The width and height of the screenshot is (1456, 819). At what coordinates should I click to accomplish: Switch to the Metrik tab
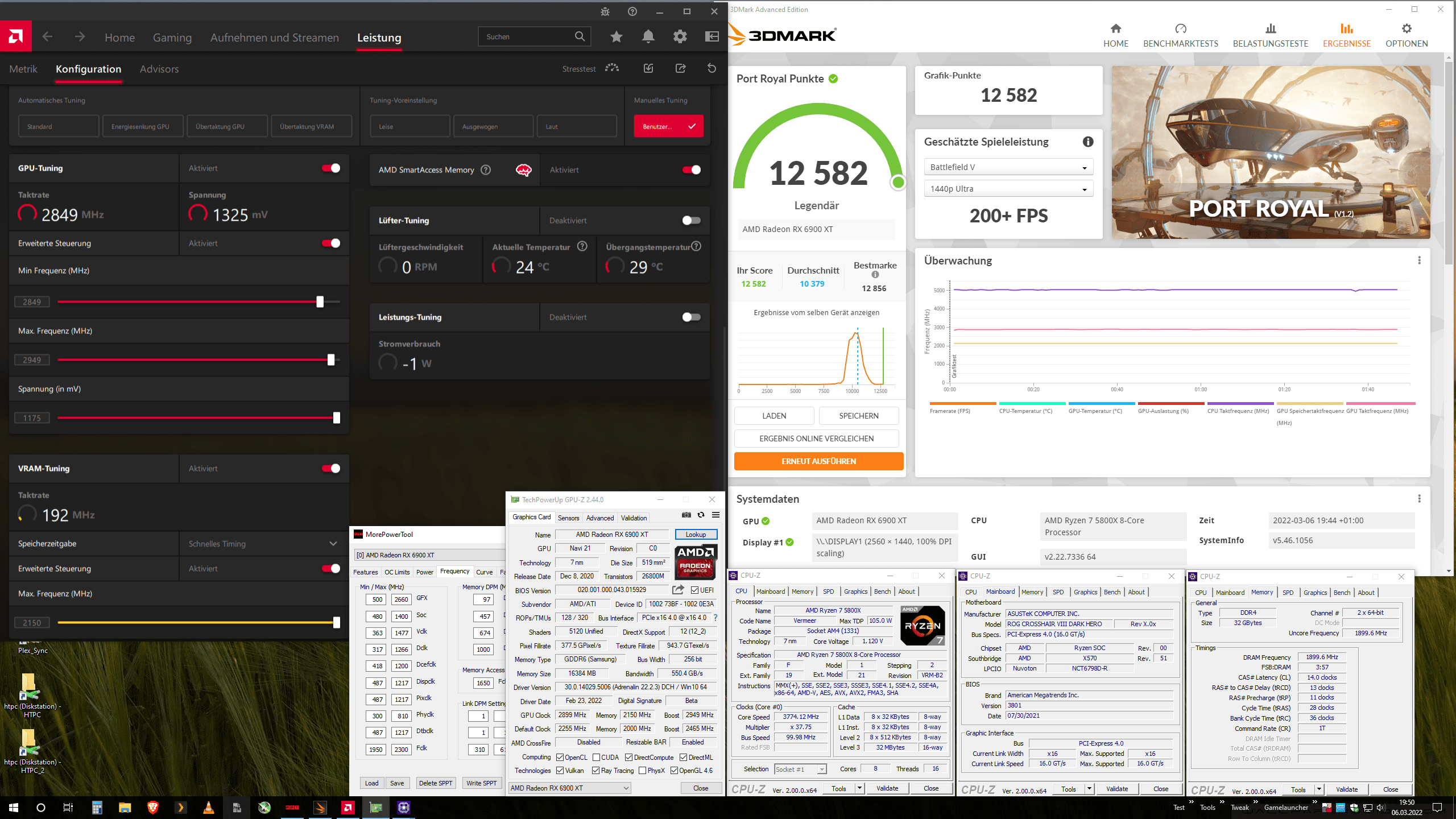pos(23,69)
